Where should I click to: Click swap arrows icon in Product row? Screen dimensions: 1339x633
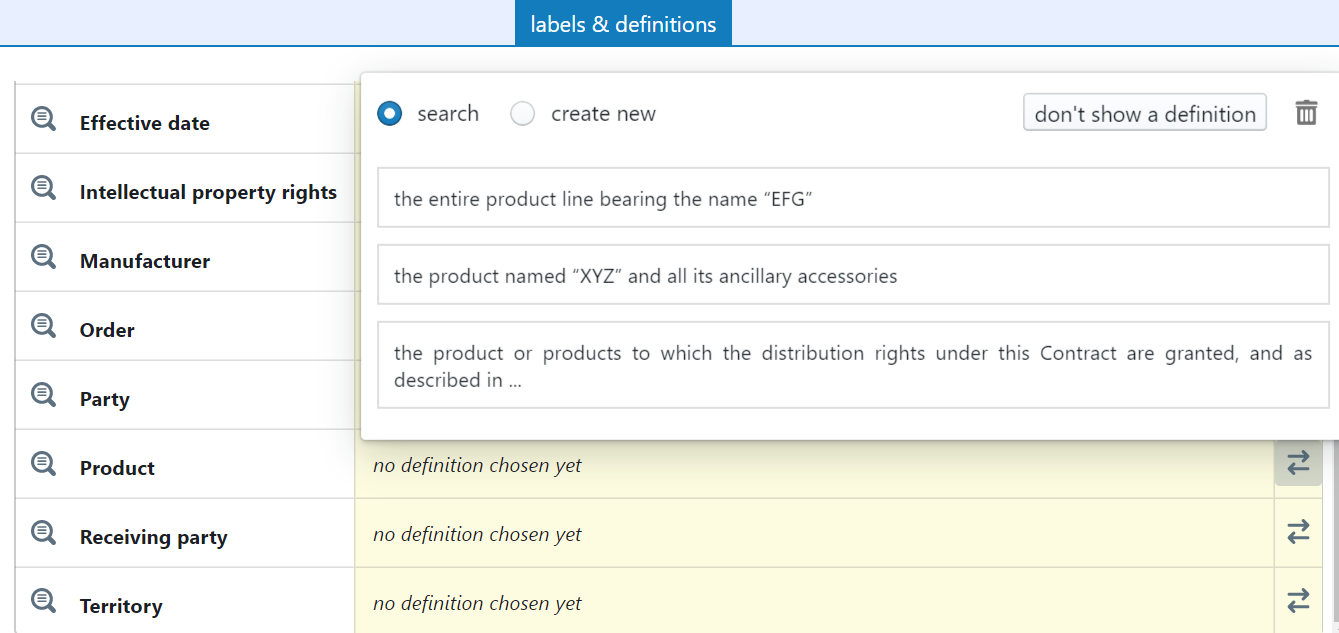pos(1298,463)
